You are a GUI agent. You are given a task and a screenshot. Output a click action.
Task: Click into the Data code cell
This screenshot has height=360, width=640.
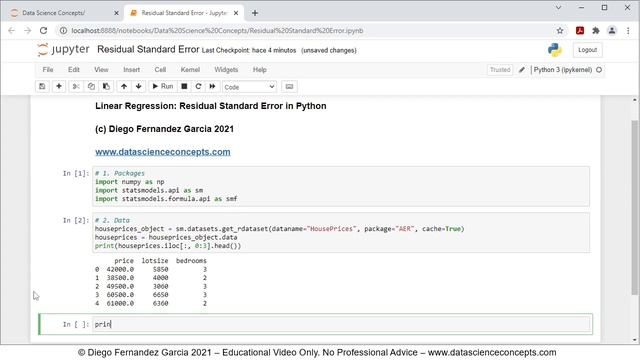tap(341, 233)
